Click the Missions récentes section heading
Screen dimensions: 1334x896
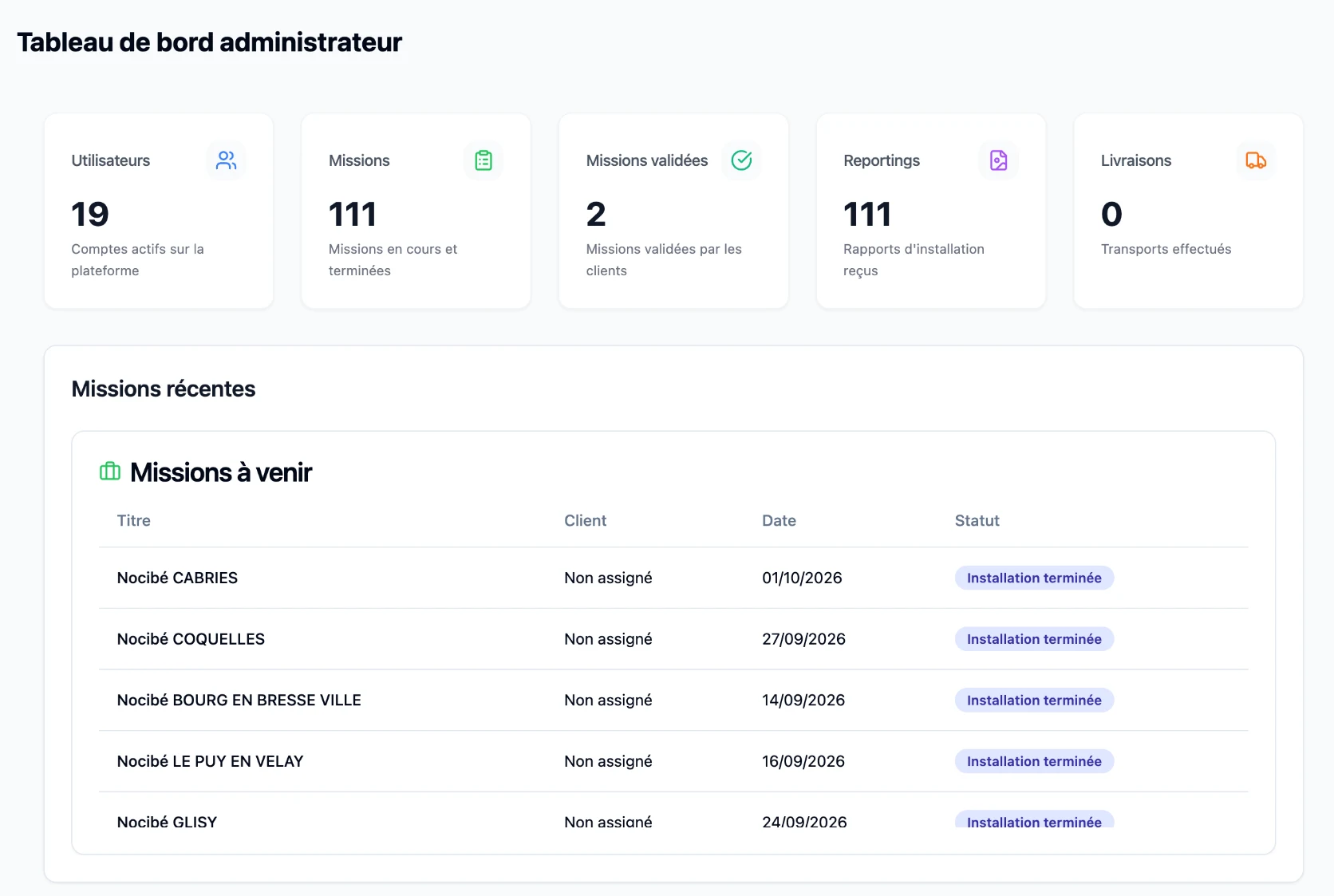tap(164, 389)
